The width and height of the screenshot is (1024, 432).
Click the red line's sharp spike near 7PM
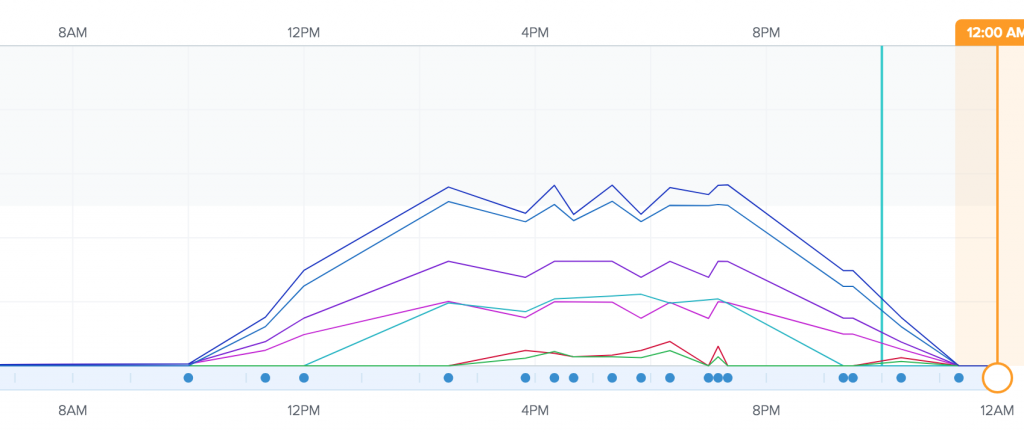click(717, 347)
